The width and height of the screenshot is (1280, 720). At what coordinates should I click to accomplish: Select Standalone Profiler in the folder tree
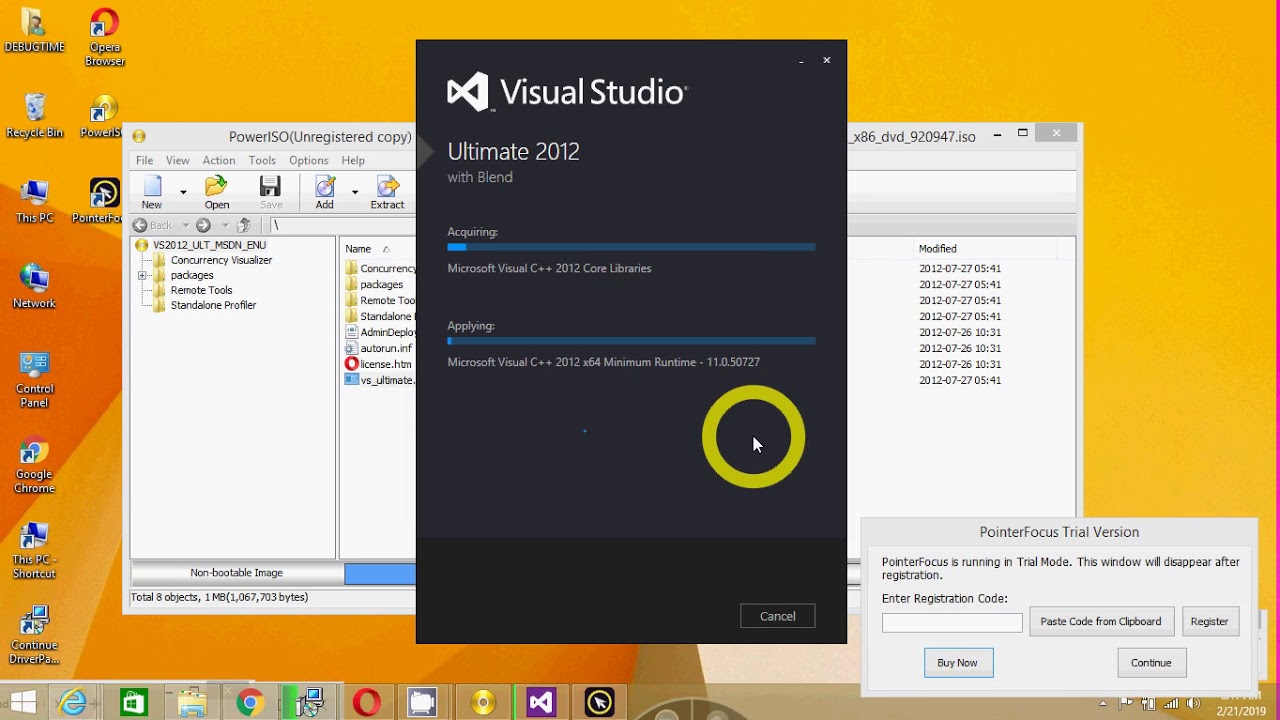213,305
